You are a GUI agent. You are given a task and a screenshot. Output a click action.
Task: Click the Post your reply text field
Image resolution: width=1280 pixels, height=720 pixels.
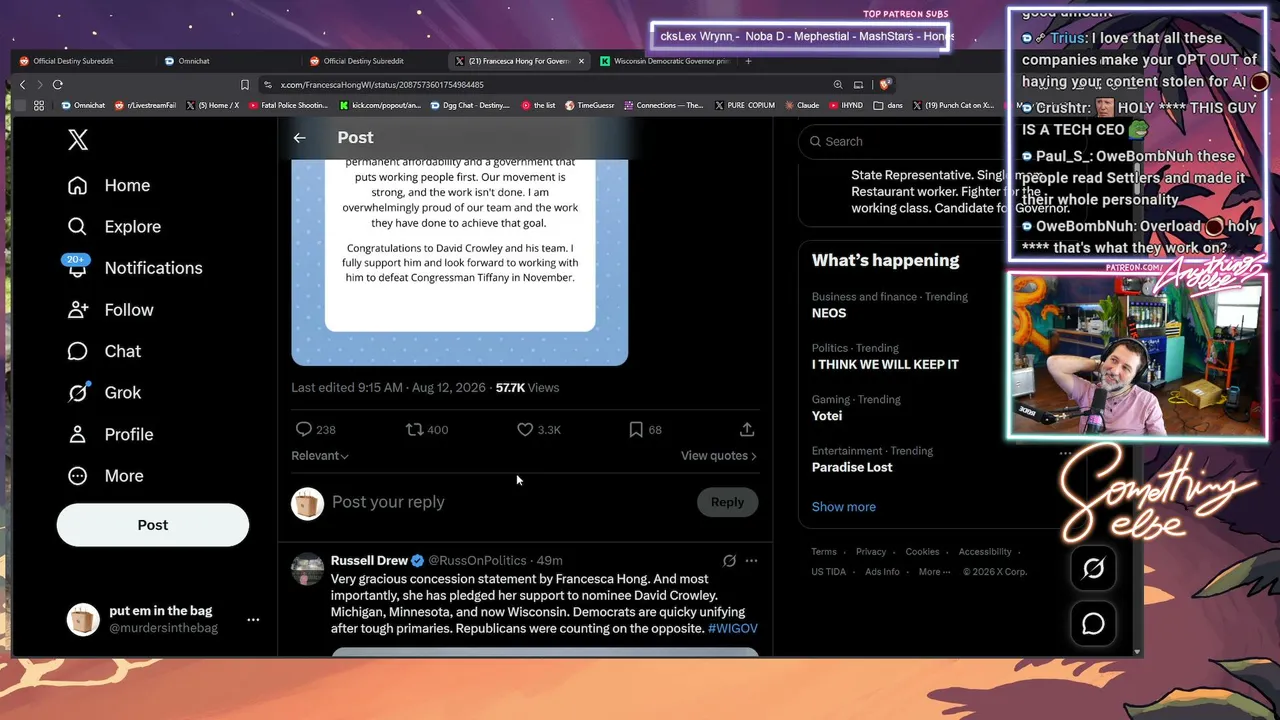tap(510, 502)
